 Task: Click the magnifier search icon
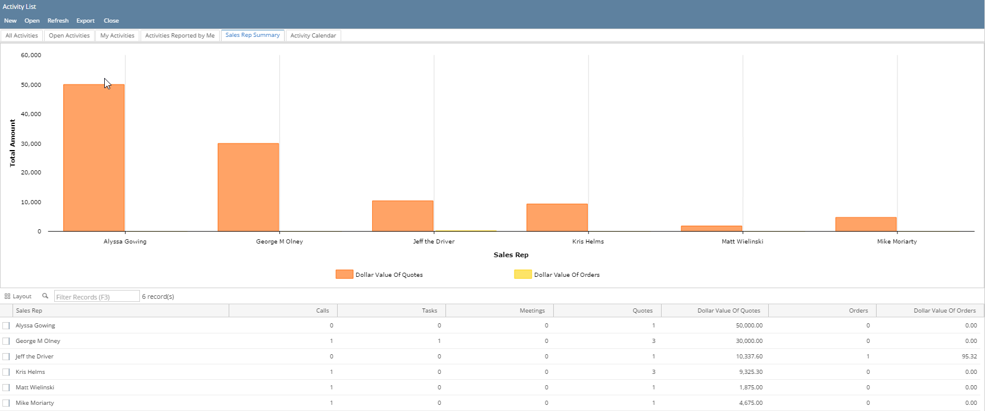point(45,295)
